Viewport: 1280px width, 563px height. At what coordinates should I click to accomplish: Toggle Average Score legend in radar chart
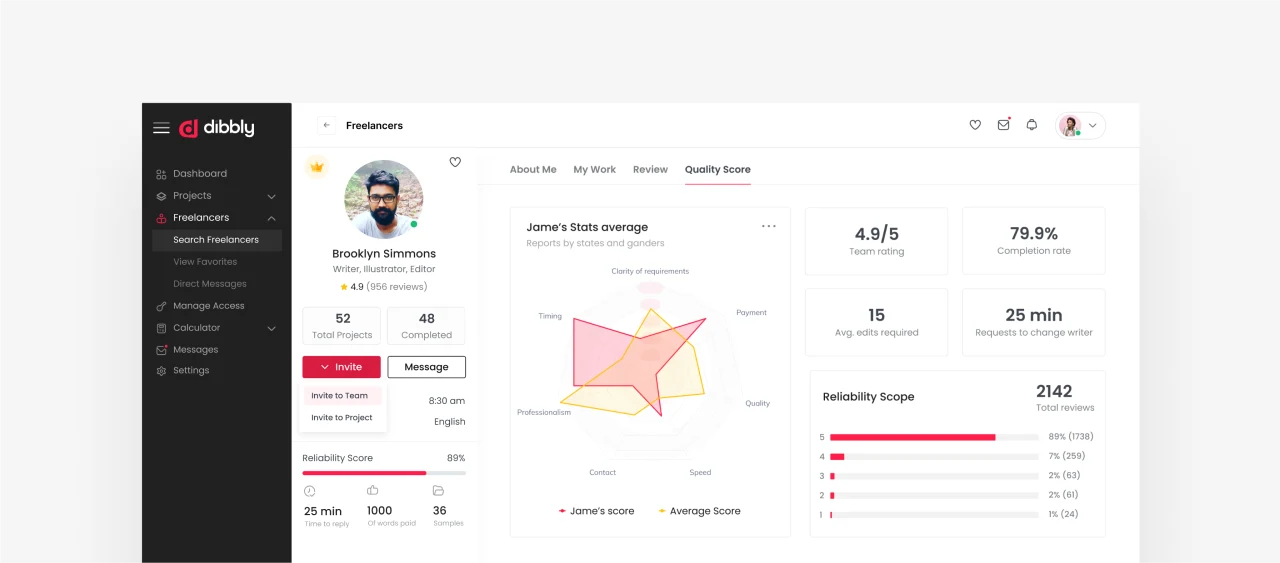pos(699,511)
